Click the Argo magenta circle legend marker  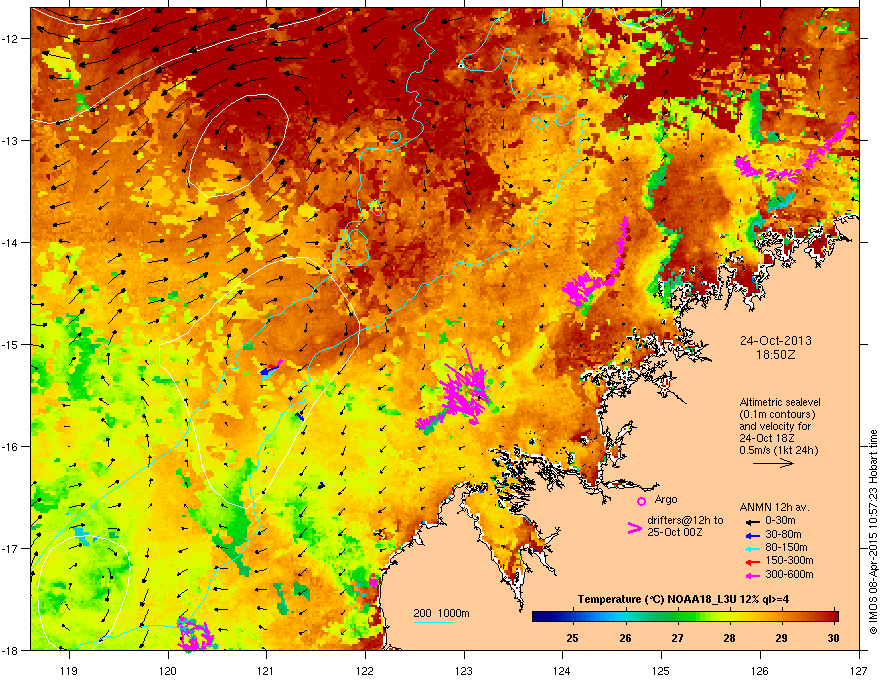click(x=641, y=501)
